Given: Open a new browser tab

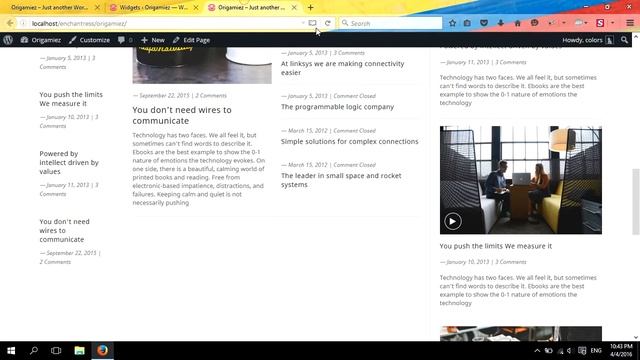Looking at the screenshot, I should click(x=311, y=7).
